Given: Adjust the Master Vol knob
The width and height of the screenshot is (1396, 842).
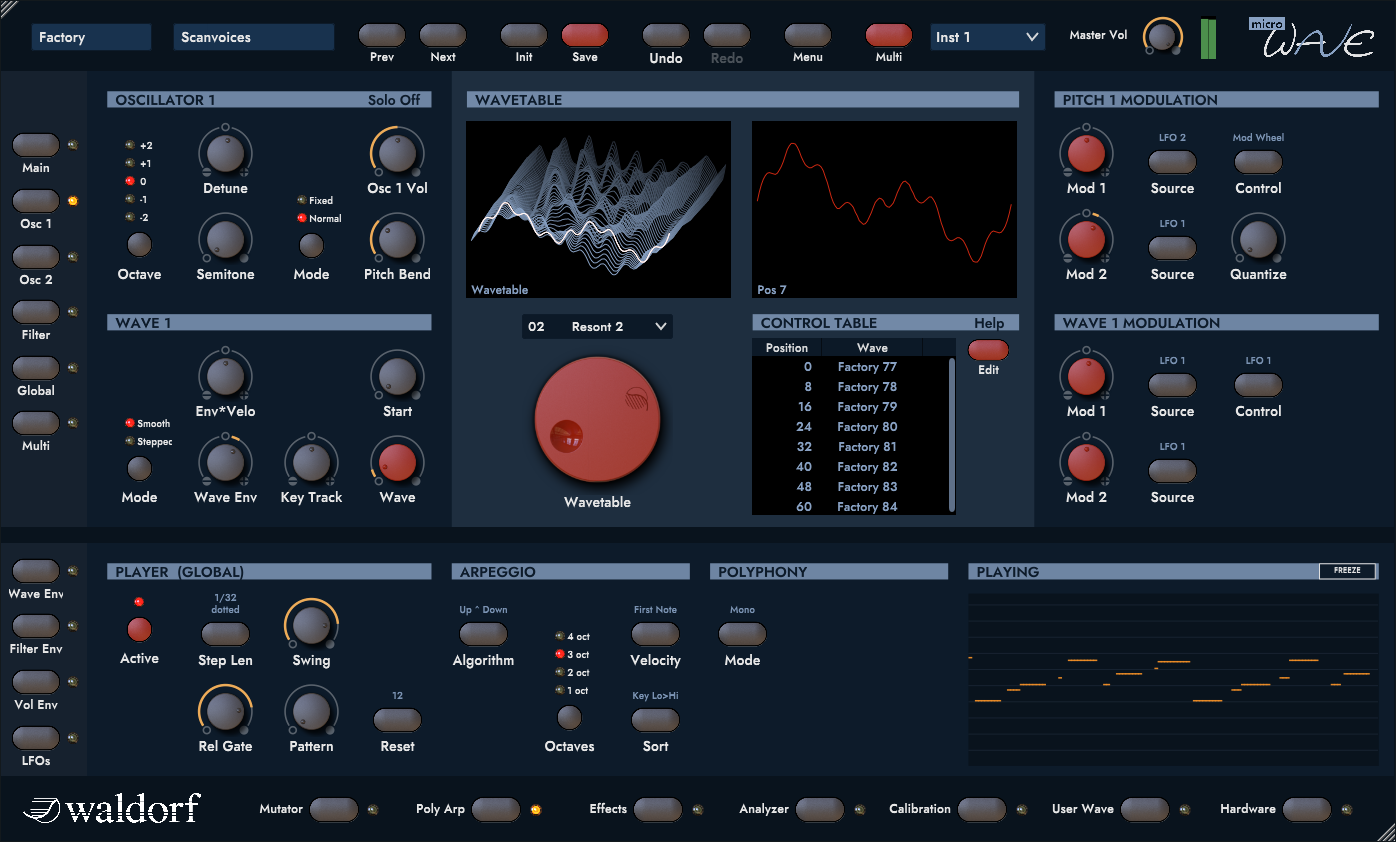Looking at the screenshot, I should pyautogui.click(x=1162, y=36).
